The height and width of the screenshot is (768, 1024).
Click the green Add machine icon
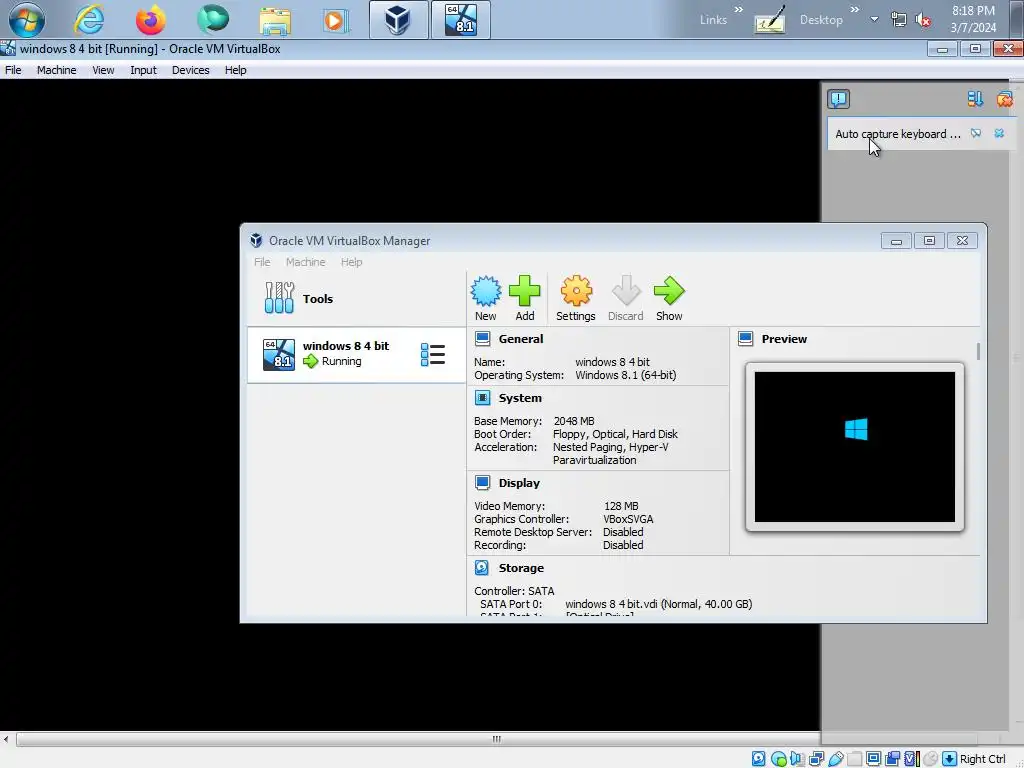coord(524,299)
